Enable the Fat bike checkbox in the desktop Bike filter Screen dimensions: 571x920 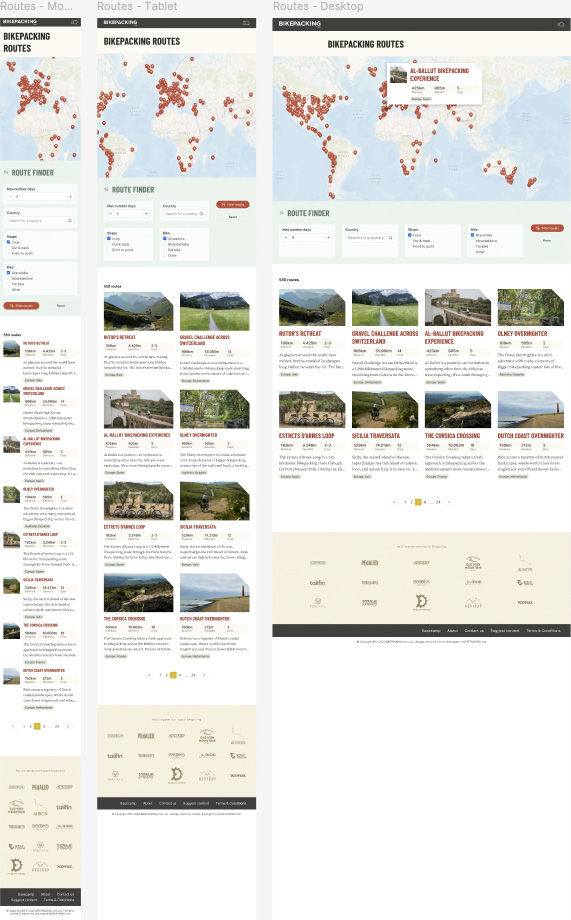tap(472, 246)
